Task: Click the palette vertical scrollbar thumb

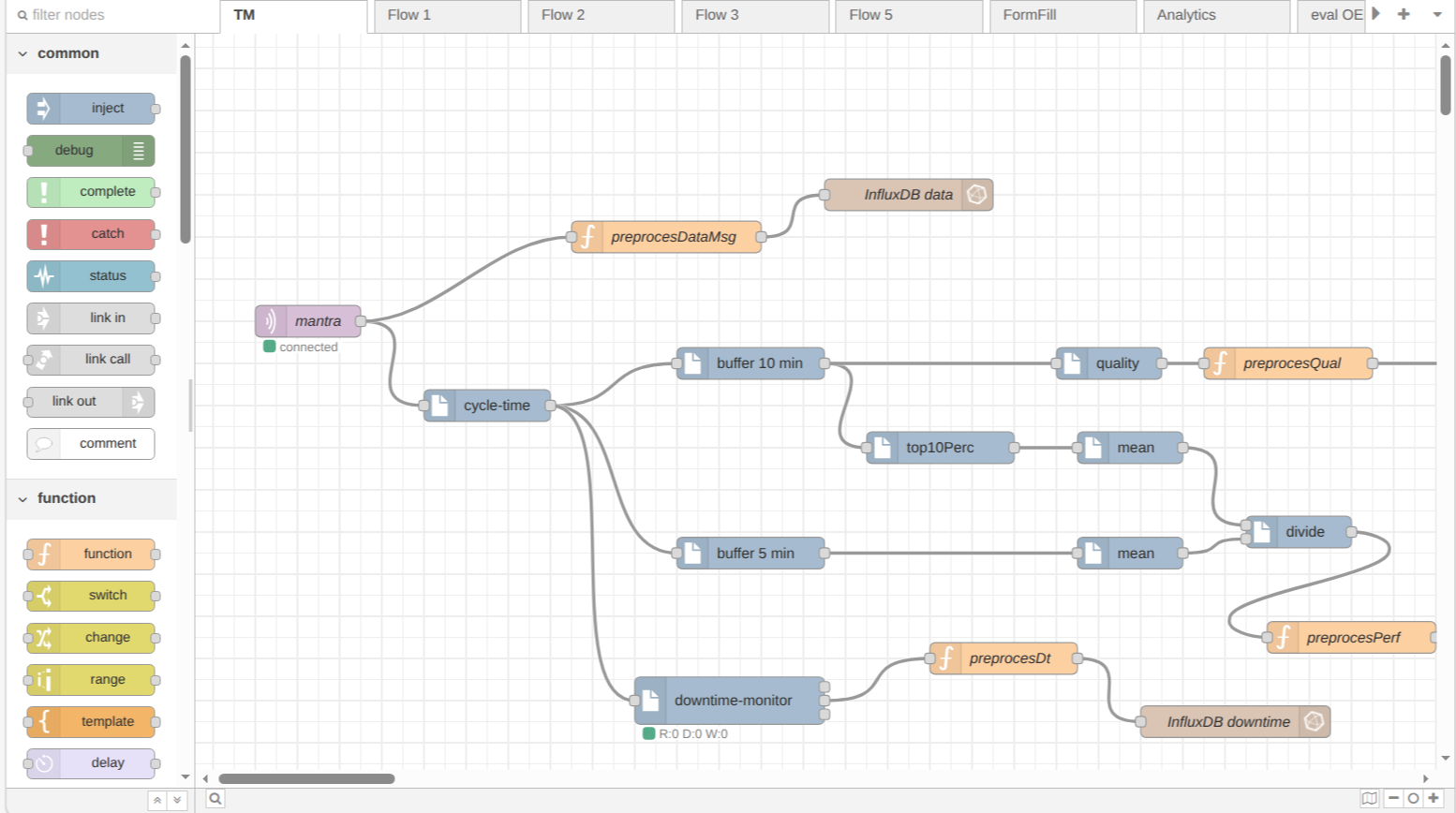Action: tap(186, 149)
